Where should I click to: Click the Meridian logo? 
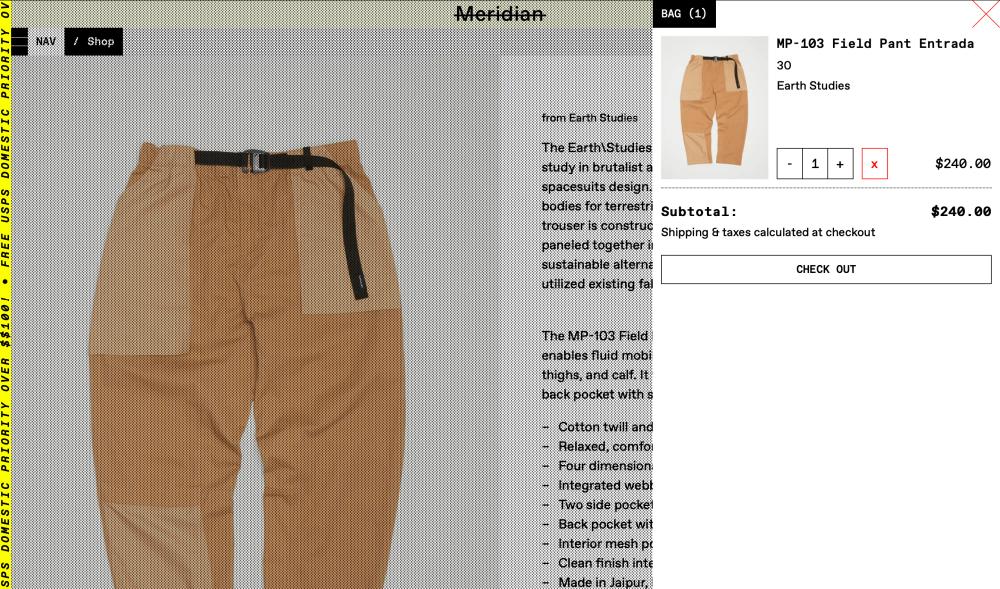point(499,13)
